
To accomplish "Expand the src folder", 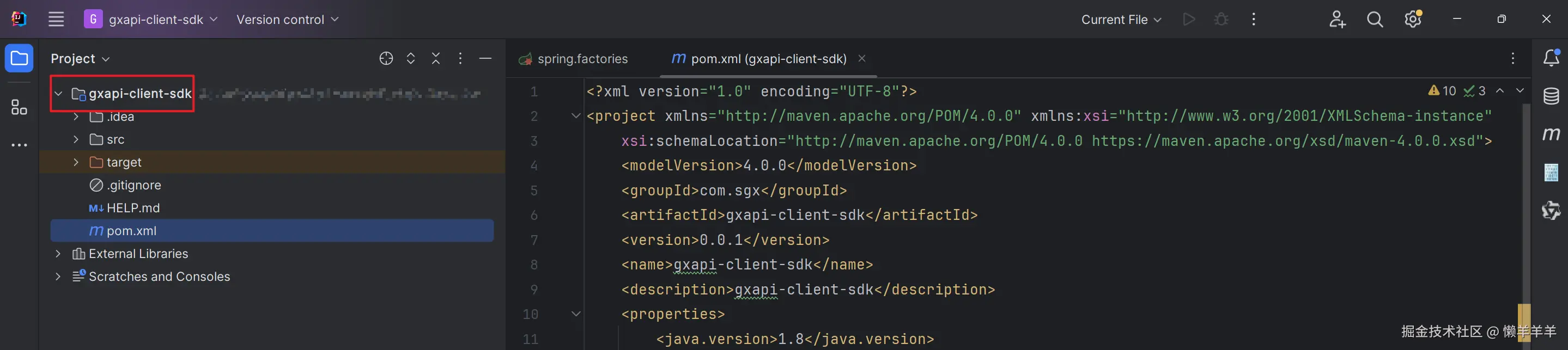I will tap(76, 140).
